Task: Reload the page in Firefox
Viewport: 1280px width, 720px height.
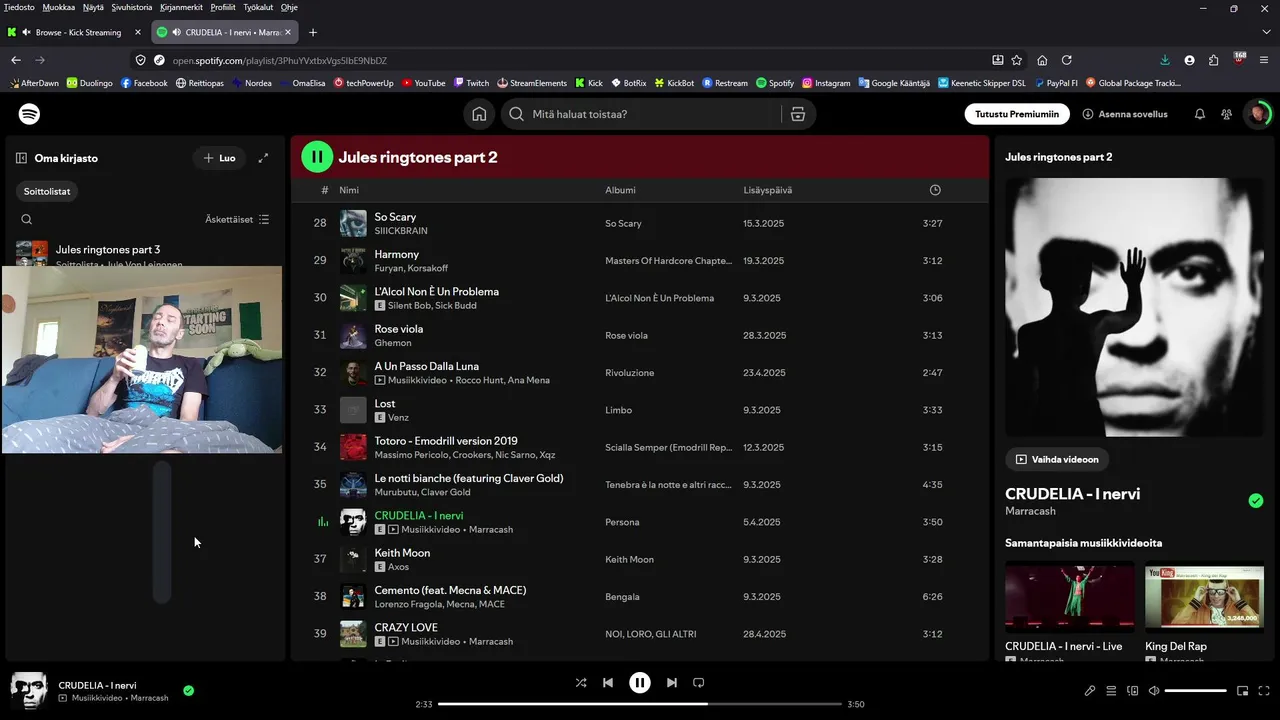Action: click(1067, 60)
